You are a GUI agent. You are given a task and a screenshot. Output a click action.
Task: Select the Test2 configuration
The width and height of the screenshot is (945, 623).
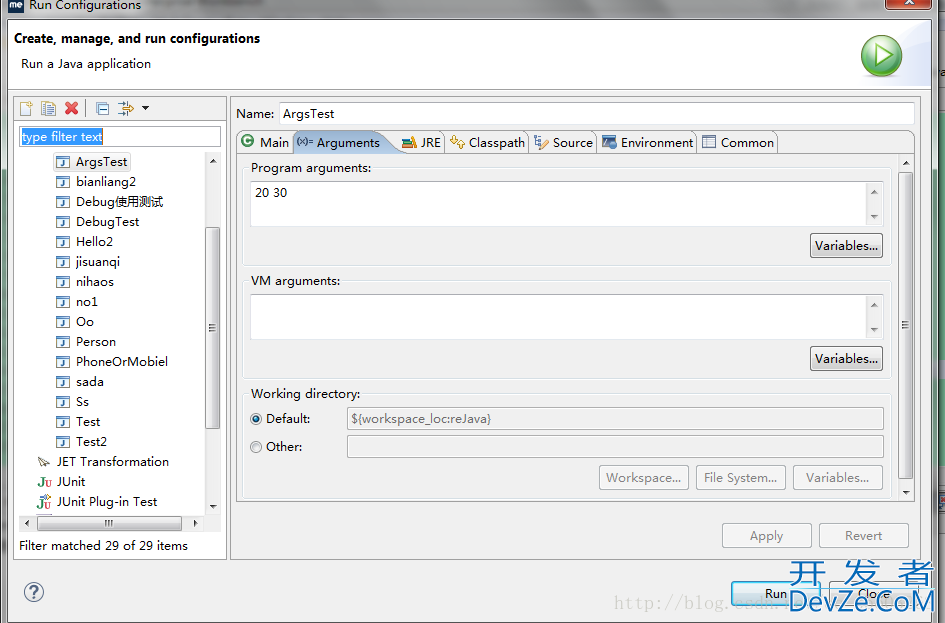(92, 442)
